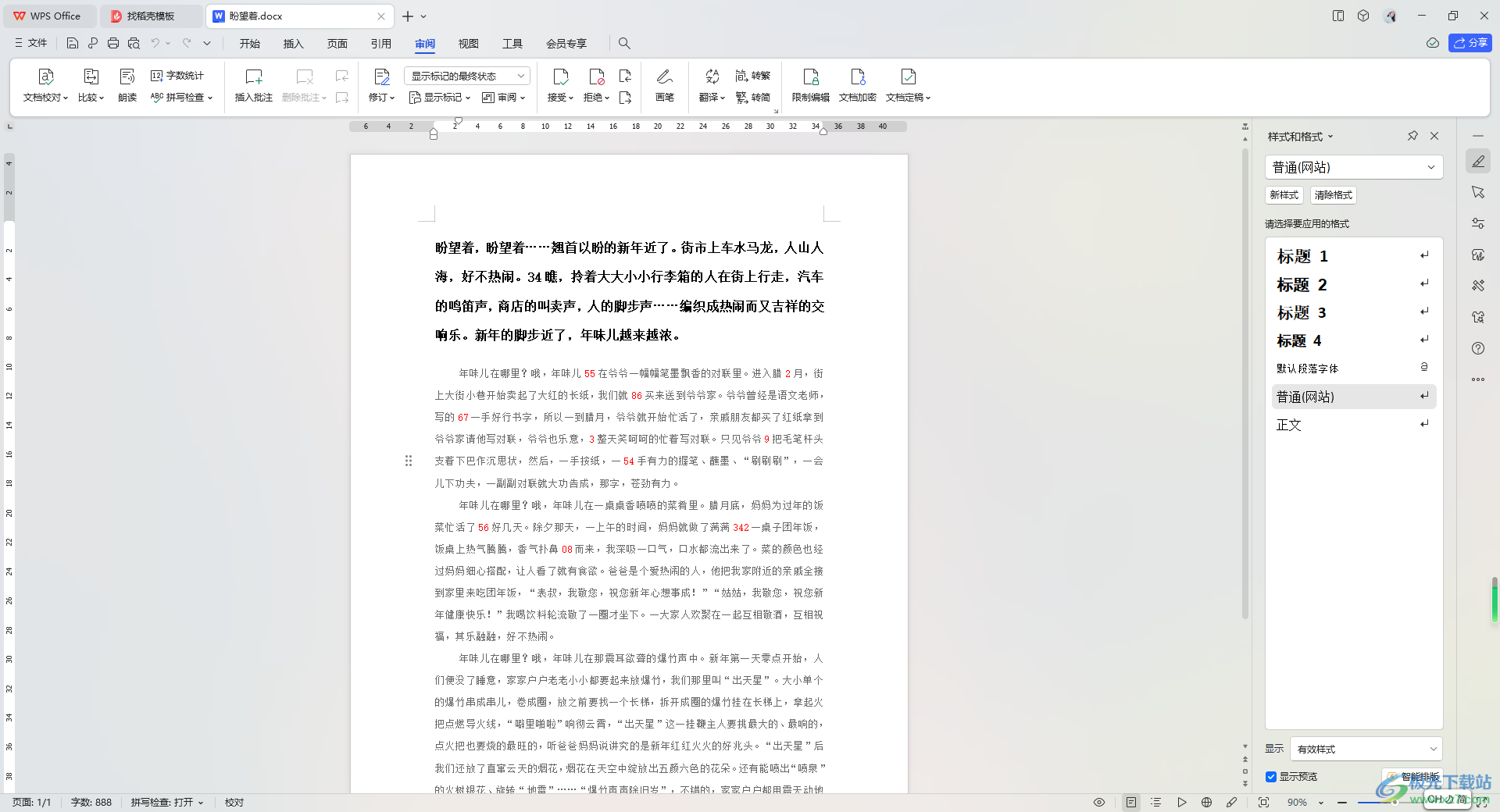The width and height of the screenshot is (1500, 812).
Task: Click 页面: 1/1 in status bar
Action: [32, 803]
